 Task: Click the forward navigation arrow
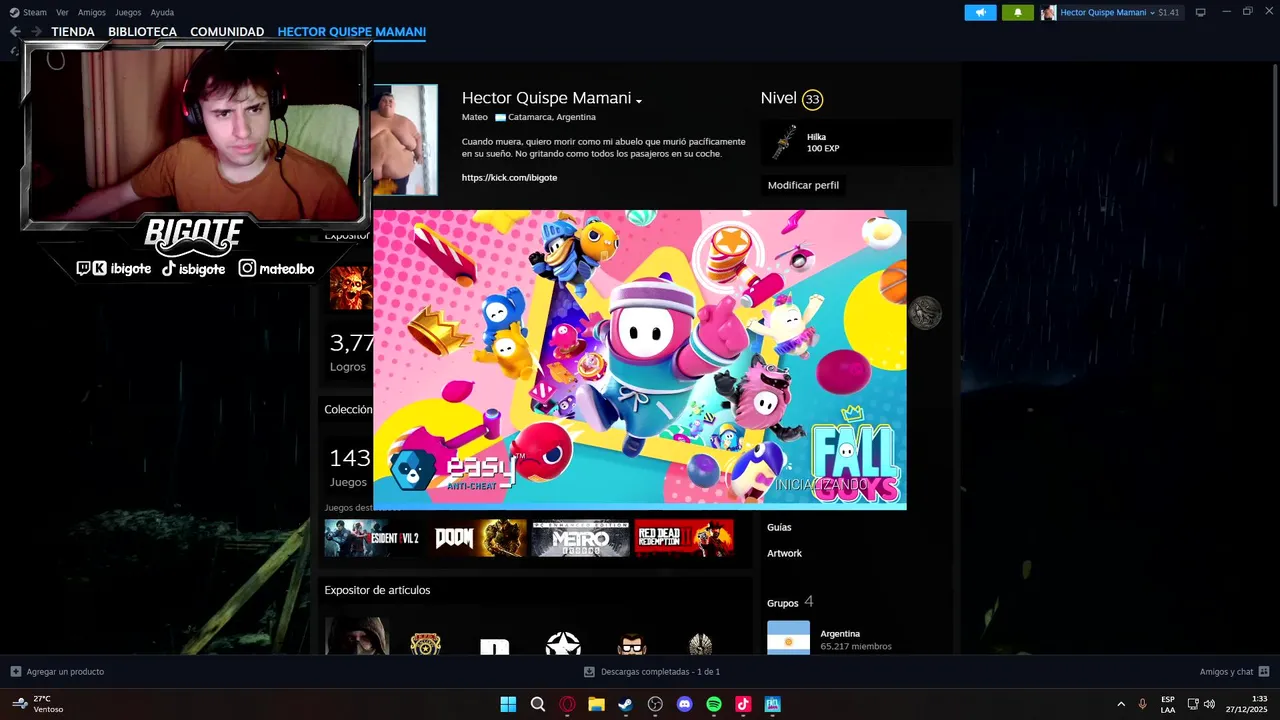click(x=36, y=32)
